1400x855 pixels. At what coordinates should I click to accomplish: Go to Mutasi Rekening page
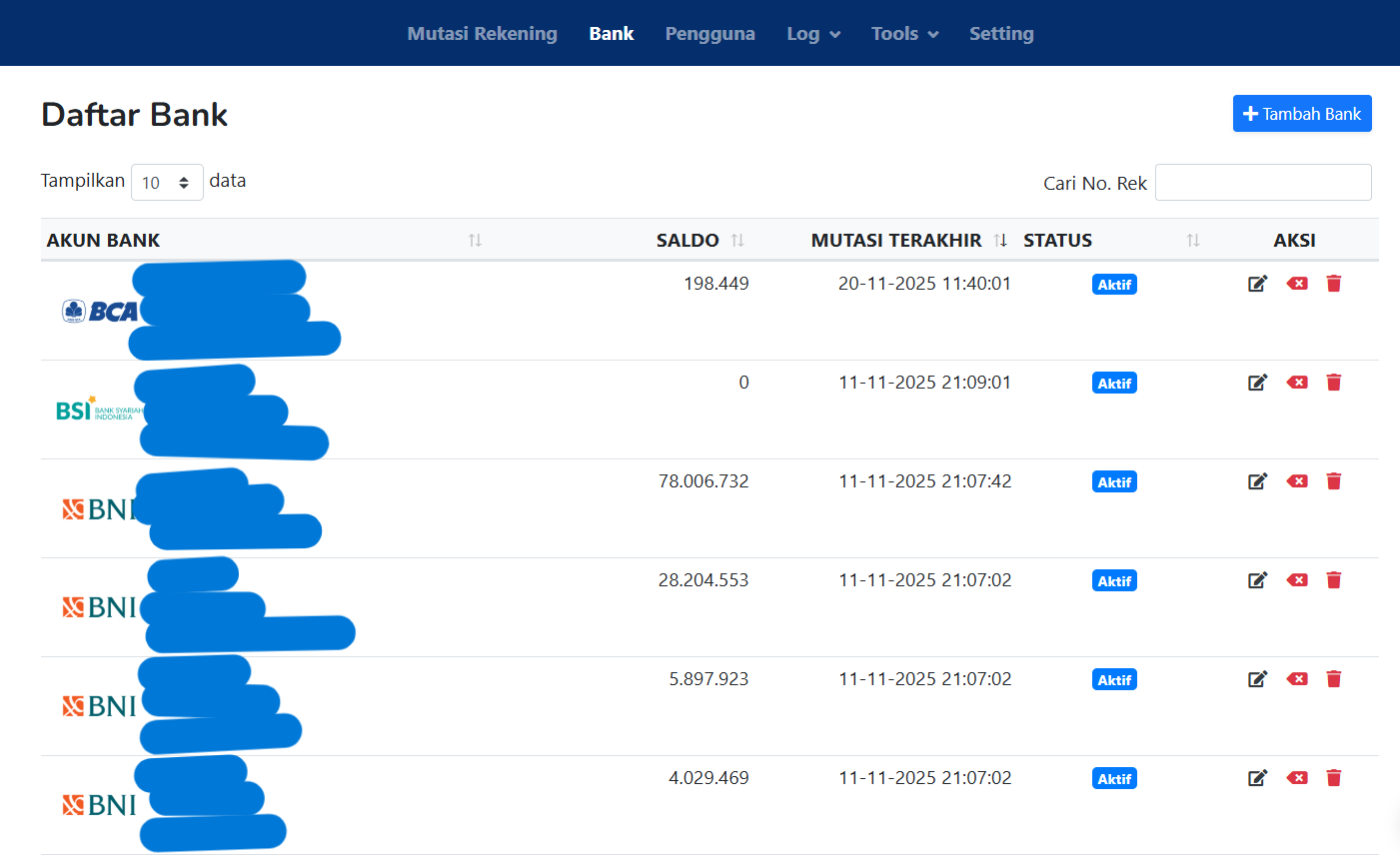pyautogui.click(x=482, y=34)
